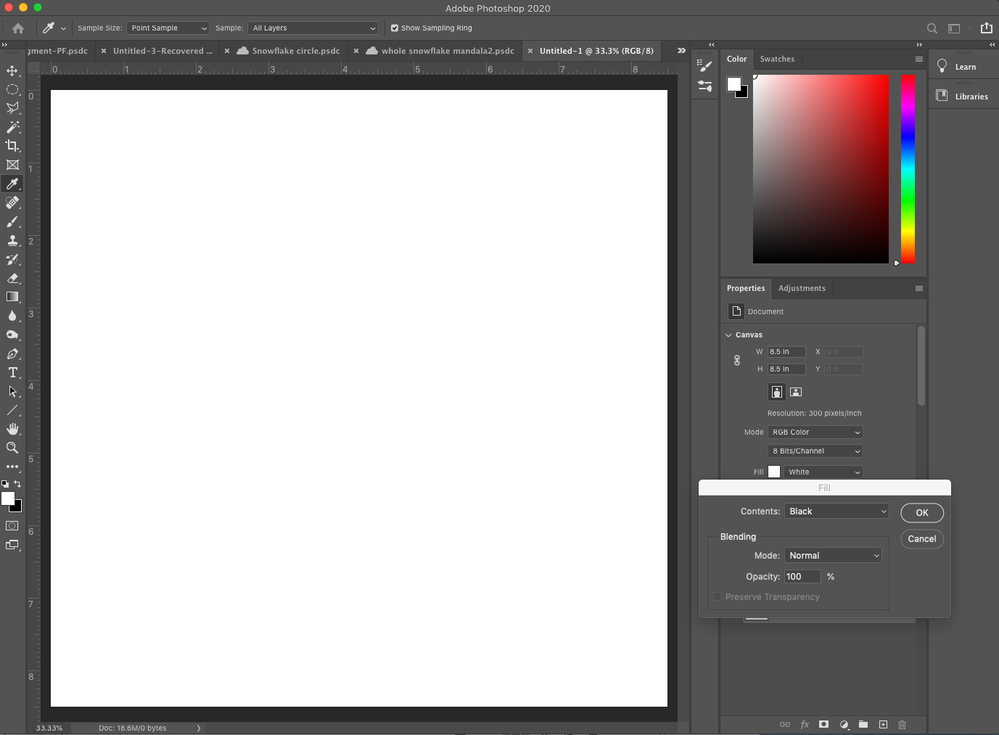
Task: Open the Libraries panel
Action: tap(961, 95)
